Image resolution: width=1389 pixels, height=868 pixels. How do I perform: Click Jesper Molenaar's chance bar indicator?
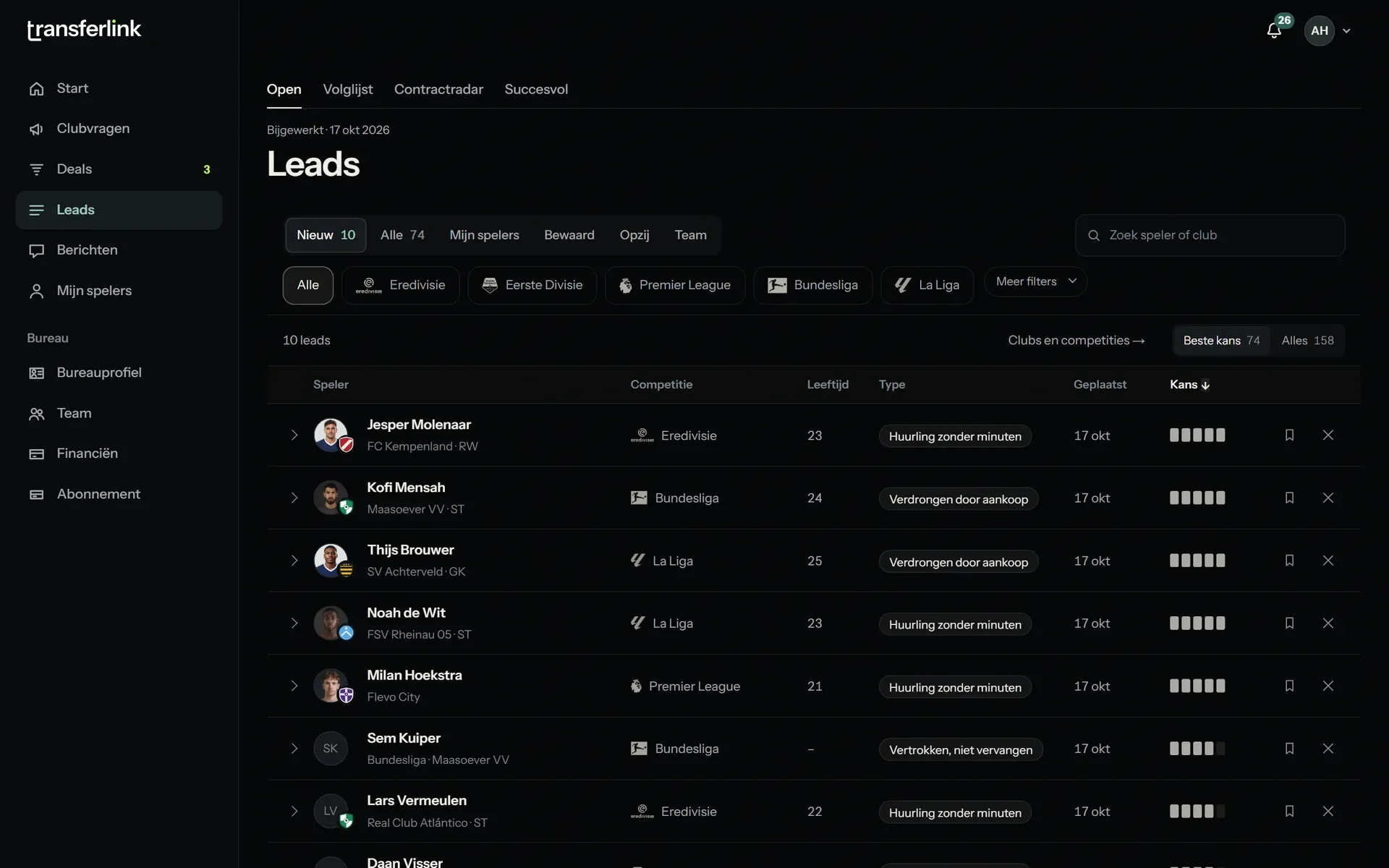coord(1197,435)
